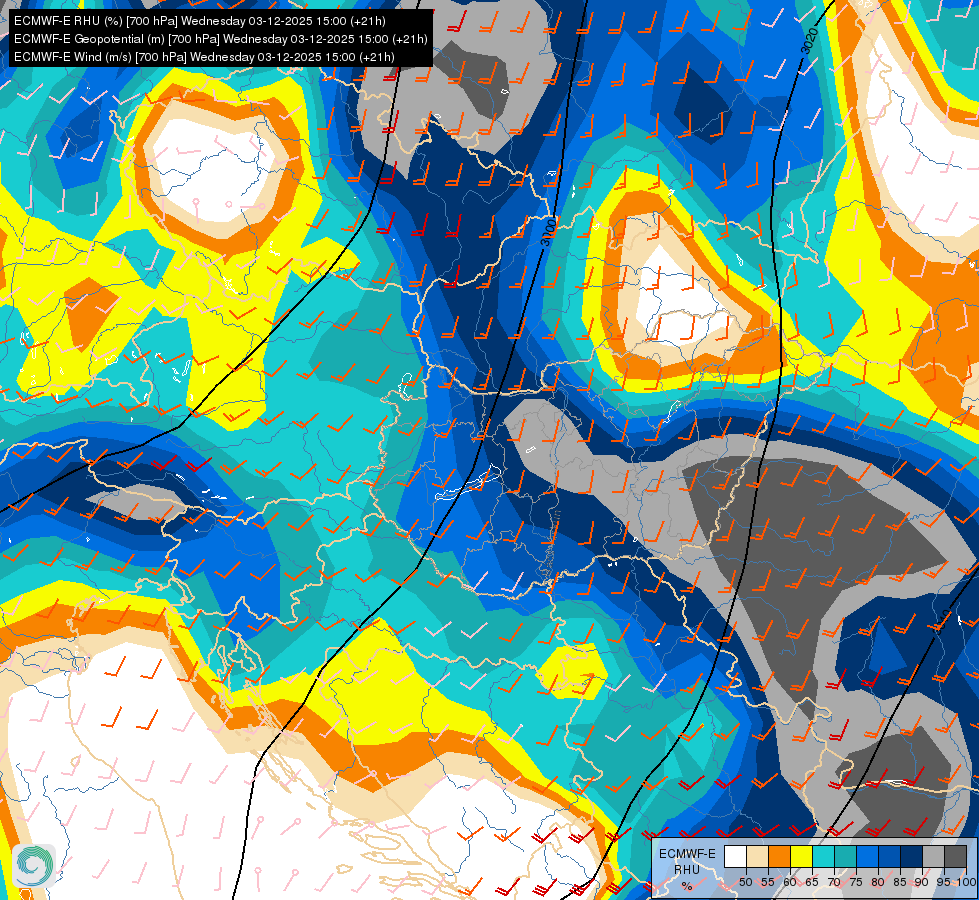Image resolution: width=979 pixels, height=900 pixels.
Task: Click the cyan legend swatch between 65 and 70
Action: point(823,857)
